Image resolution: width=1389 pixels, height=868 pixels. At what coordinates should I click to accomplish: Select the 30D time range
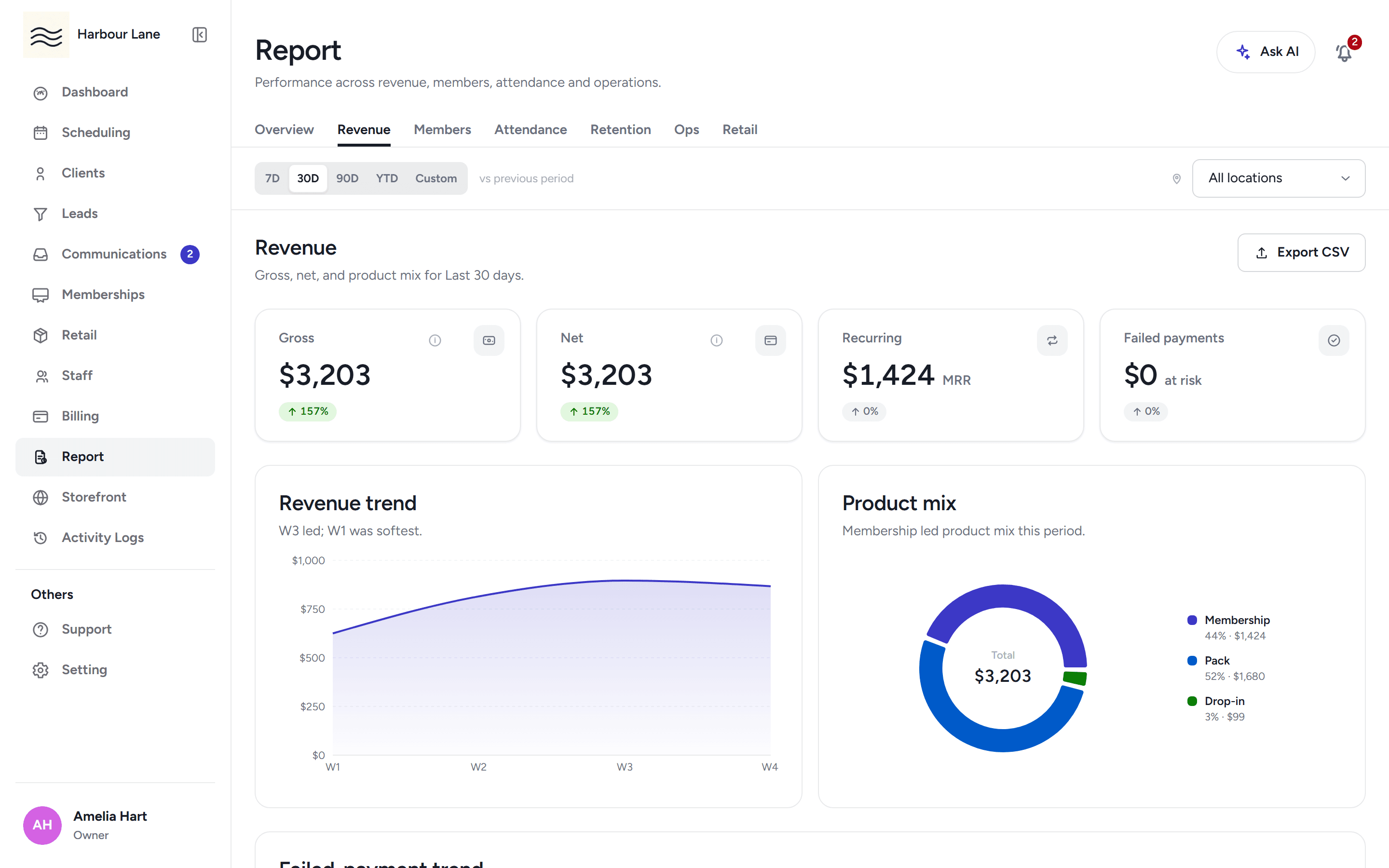pyautogui.click(x=308, y=178)
